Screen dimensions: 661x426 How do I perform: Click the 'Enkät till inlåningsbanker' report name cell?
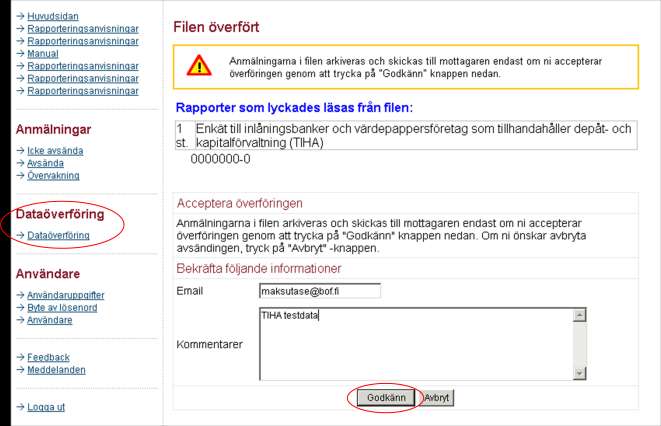[x=415, y=136]
